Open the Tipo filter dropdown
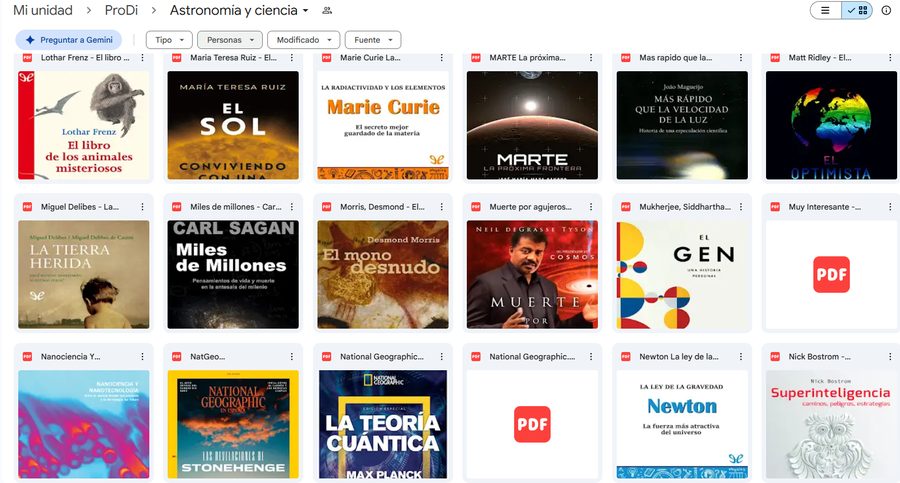Image resolution: width=900 pixels, height=483 pixels. click(169, 40)
